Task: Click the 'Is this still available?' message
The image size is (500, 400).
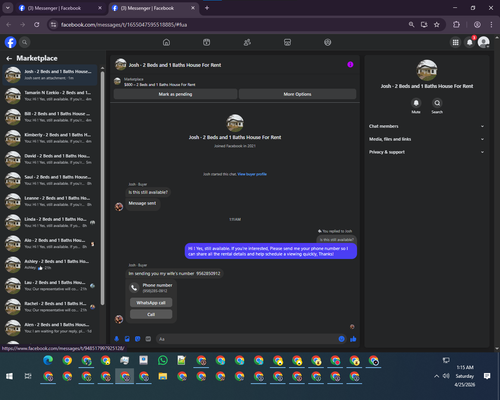Action: pyautogui.click(x=148, y=192)
